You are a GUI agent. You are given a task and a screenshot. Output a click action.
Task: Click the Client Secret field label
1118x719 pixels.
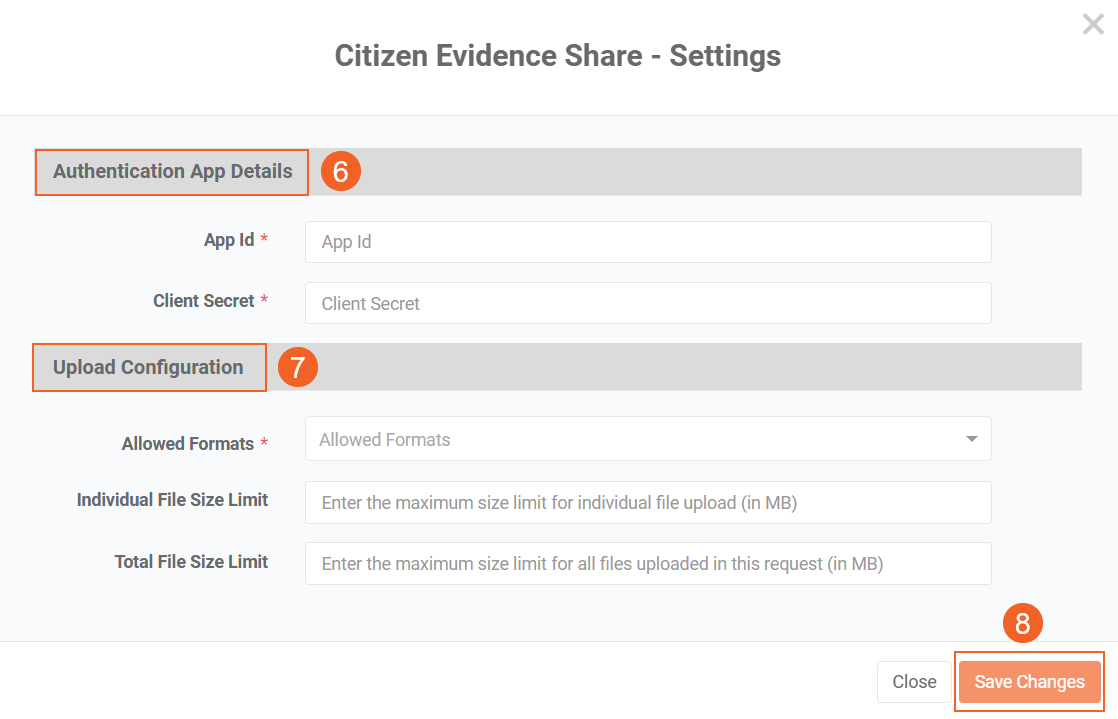pyautogui.click(x=204, y=301)
